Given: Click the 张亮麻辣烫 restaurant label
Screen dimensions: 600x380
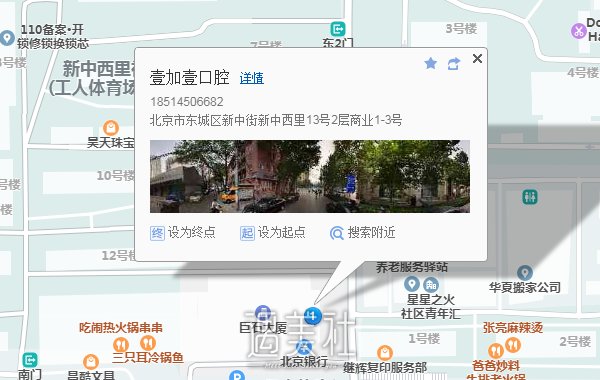Looking at the screenshot, I should (x=513, y=328).
